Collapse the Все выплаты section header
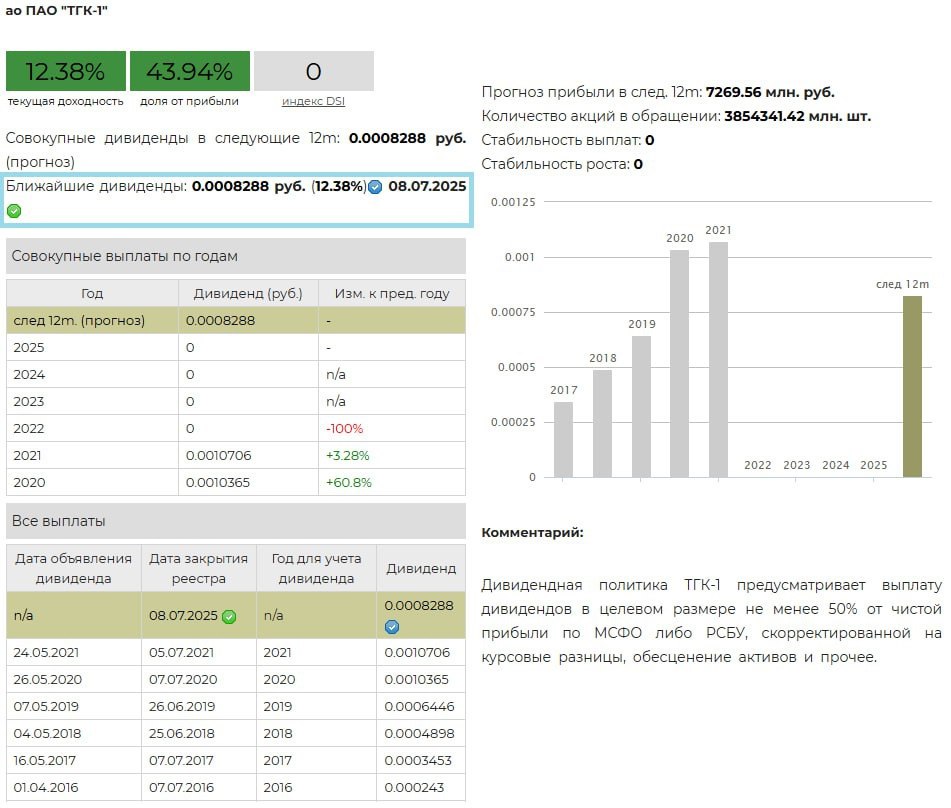The height and width of the screenshot is (808, 951). click(235, 521)
